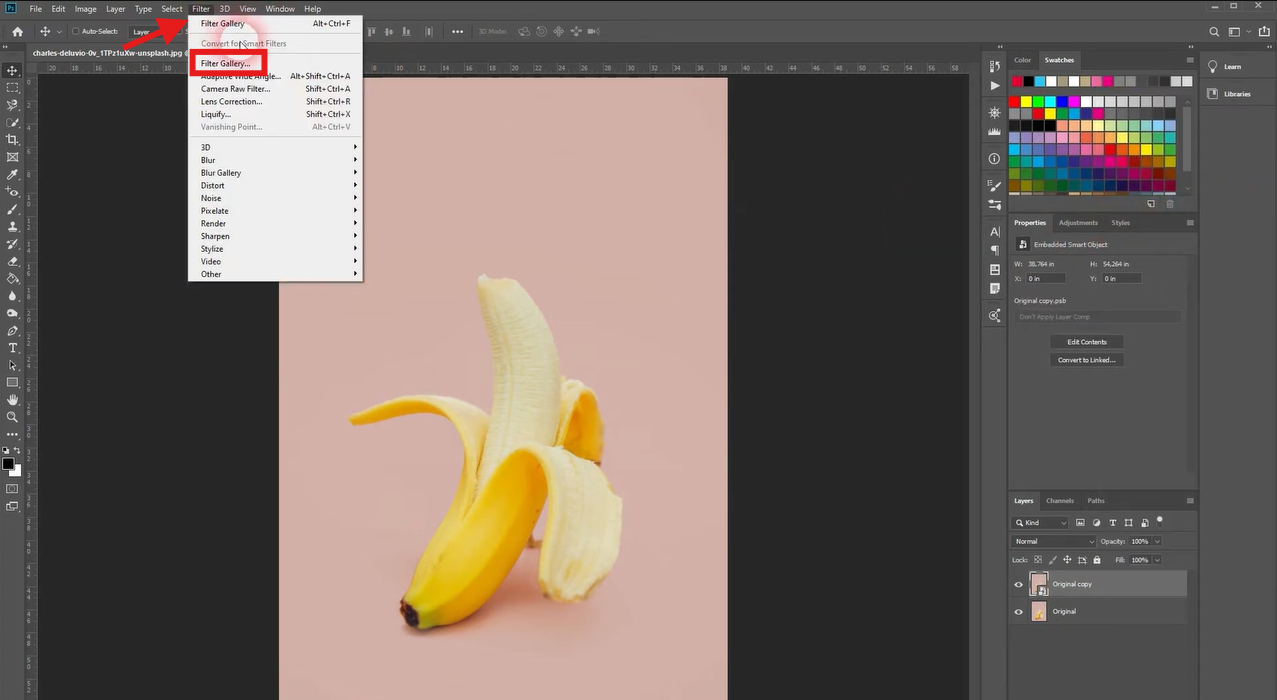Image resolution: width=1277 pixels, height=700 pixels.
Task: Choose the Lasso tool
Action: tap(13, 105)
